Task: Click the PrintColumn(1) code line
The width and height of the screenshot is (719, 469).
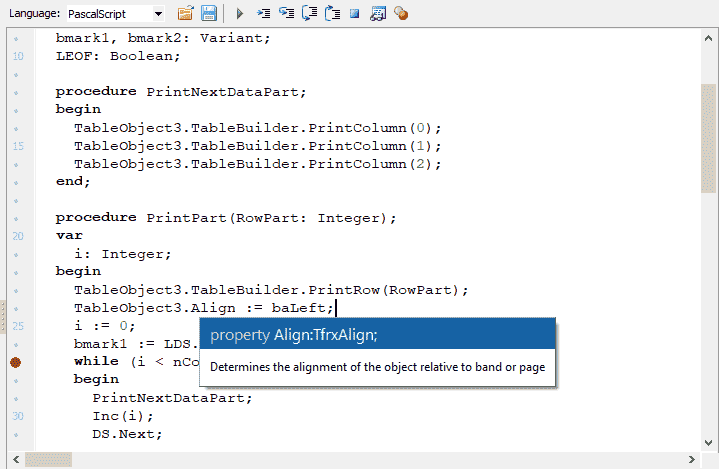Action: point(258,146)
